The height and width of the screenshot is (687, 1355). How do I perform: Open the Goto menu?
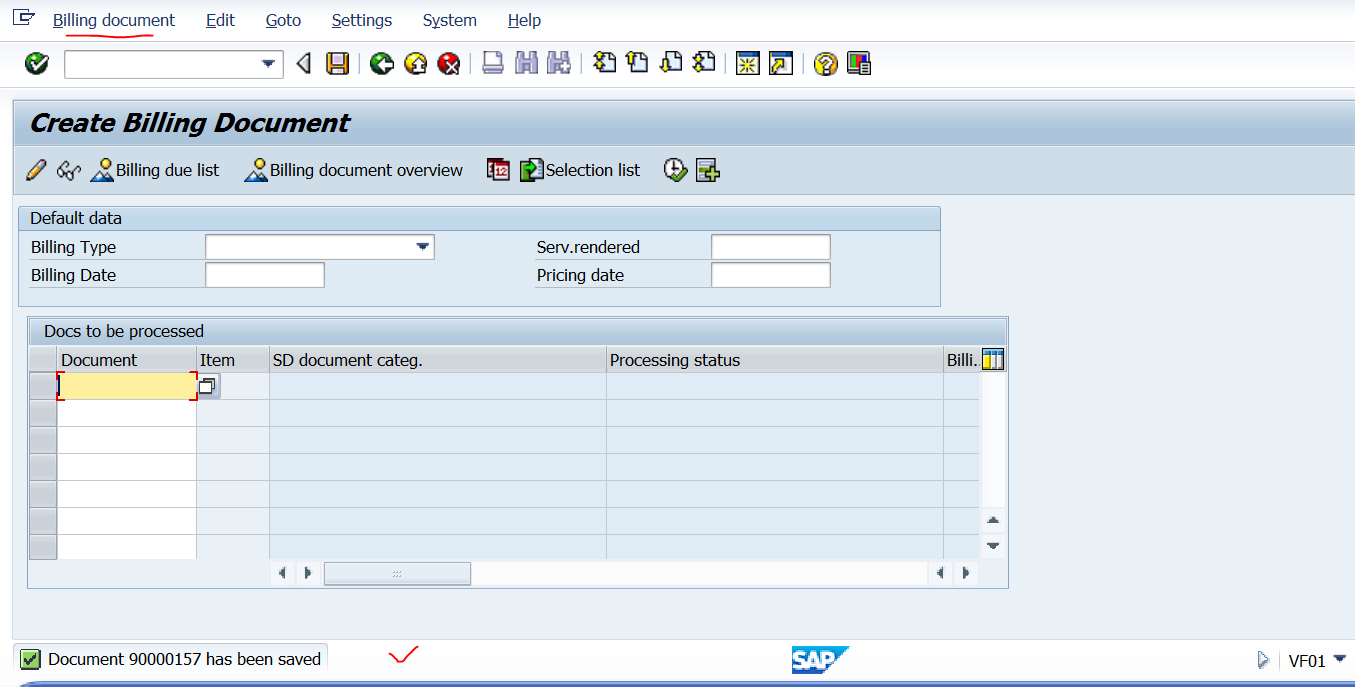(283, 20)
